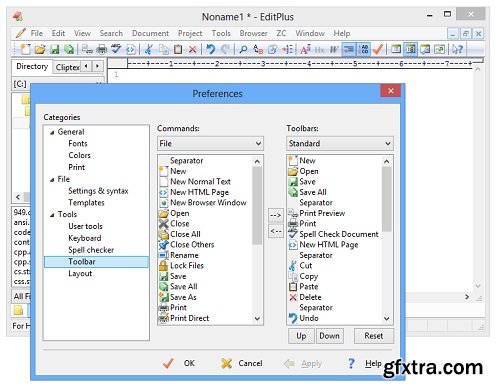Click the Toolbars list scrollbar thumb
Viewport: 500px width, 391px height.
pyautogui.click(x=387, y=199)
